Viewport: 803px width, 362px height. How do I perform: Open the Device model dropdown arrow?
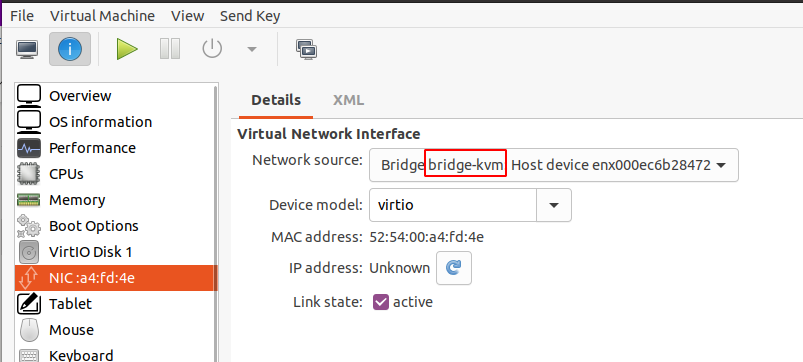click(554, 205)
